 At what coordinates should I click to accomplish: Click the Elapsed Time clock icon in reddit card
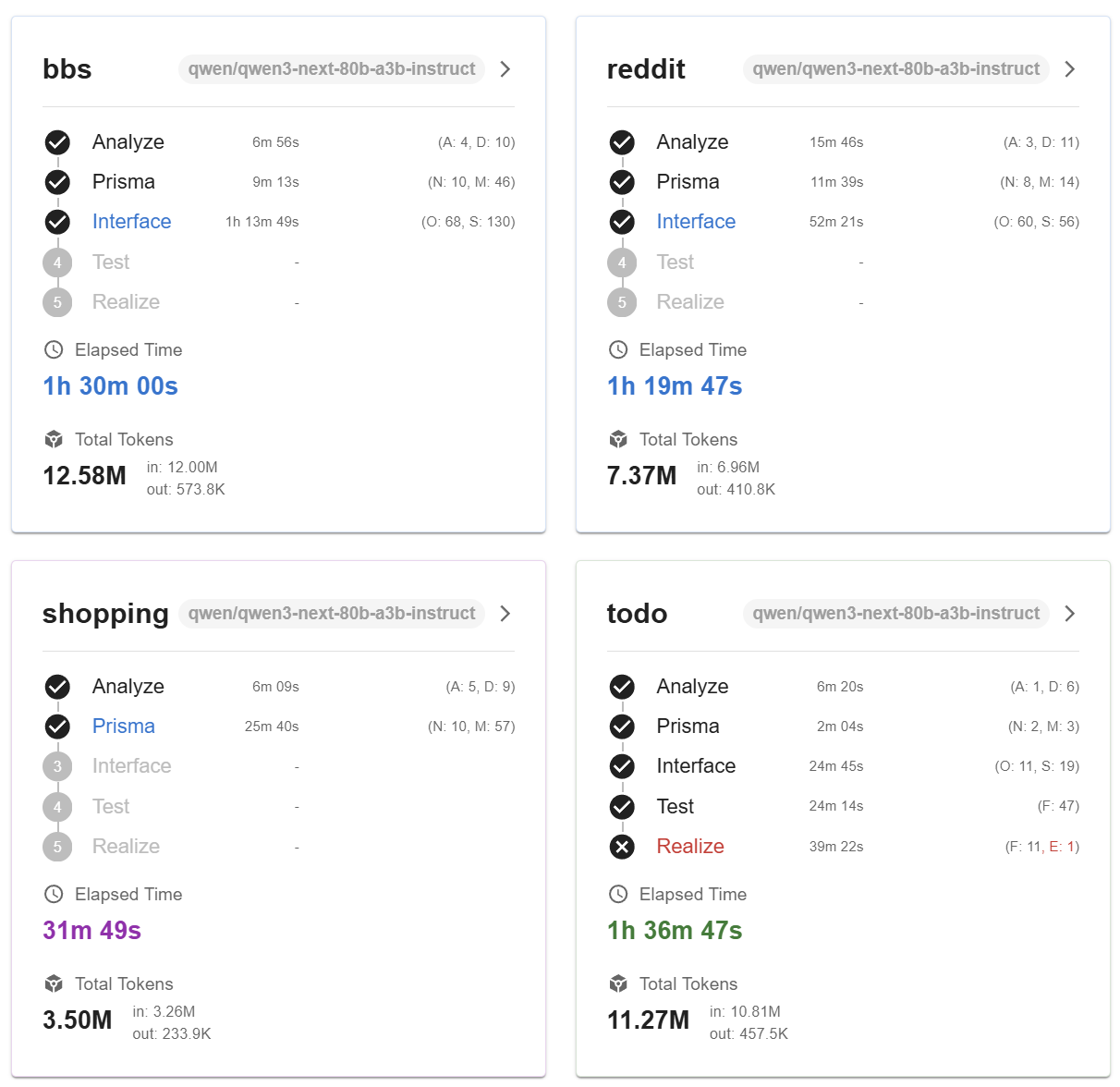[x=618, y=349]
